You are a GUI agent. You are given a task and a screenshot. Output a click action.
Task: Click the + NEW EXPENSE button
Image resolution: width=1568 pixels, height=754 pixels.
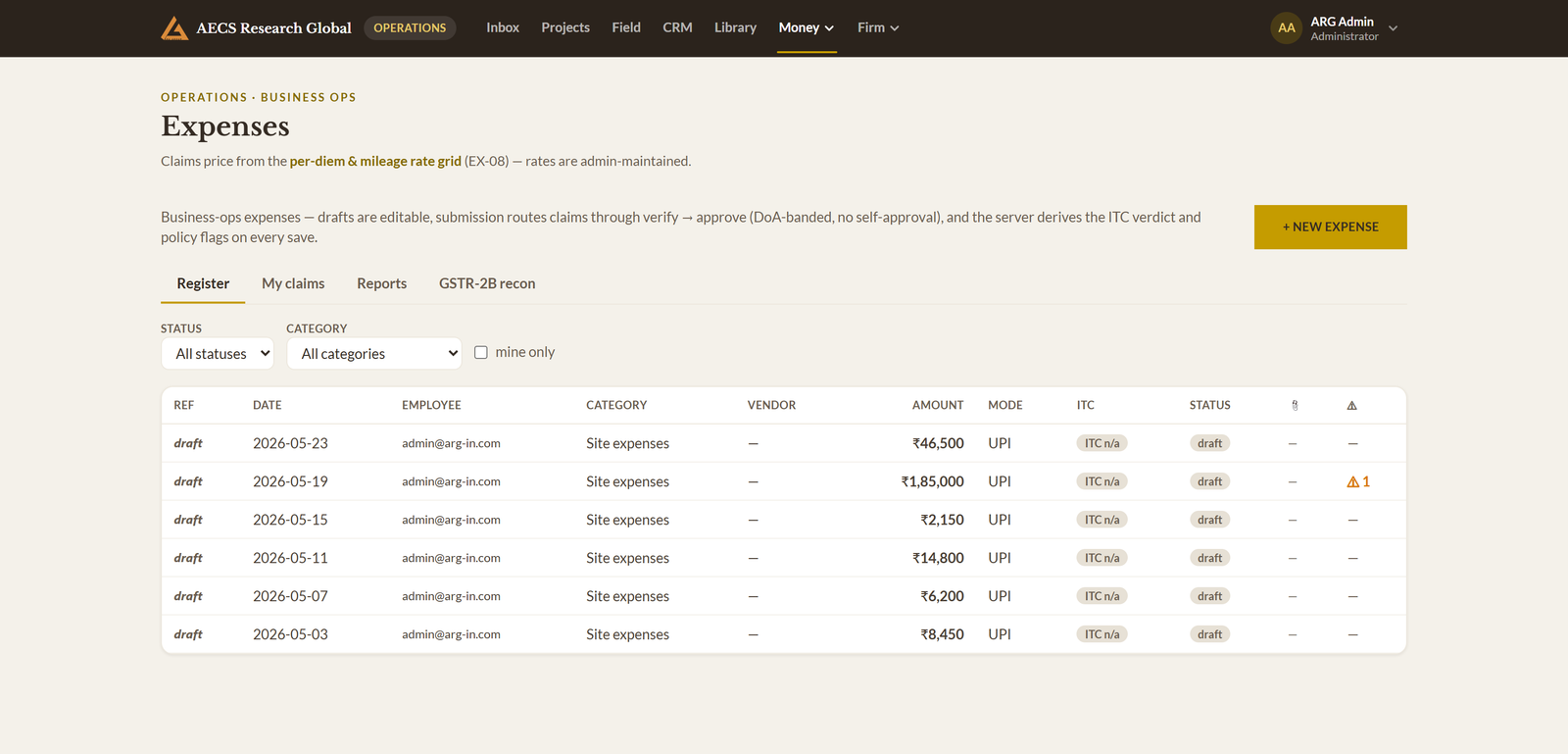[x=1330, y=226]
